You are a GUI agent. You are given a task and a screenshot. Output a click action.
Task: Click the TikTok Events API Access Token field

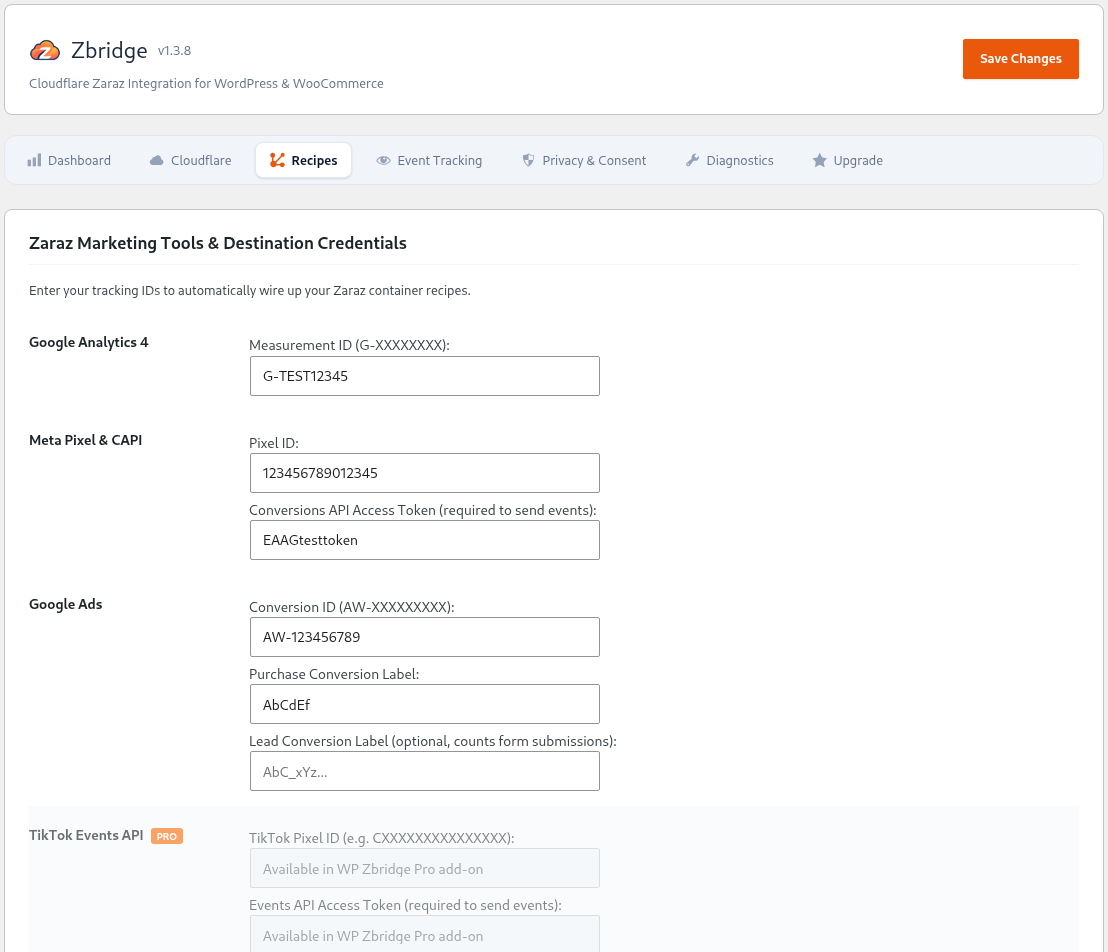pyautogui.click(x=425, y=934)
